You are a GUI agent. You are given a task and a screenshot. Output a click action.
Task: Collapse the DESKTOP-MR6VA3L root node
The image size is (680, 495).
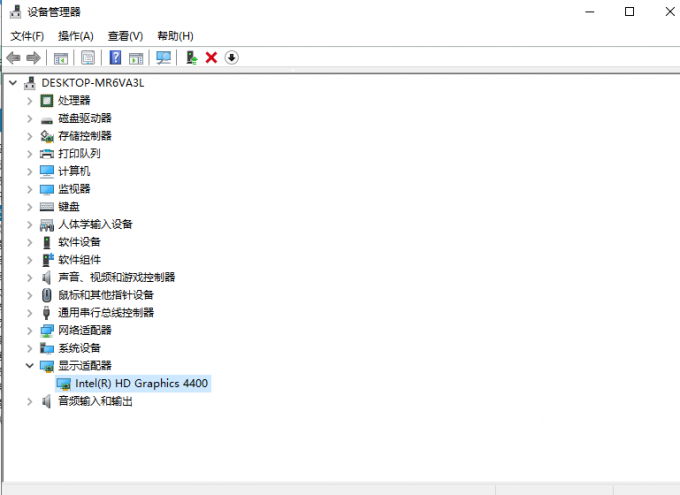coord(12,83)
